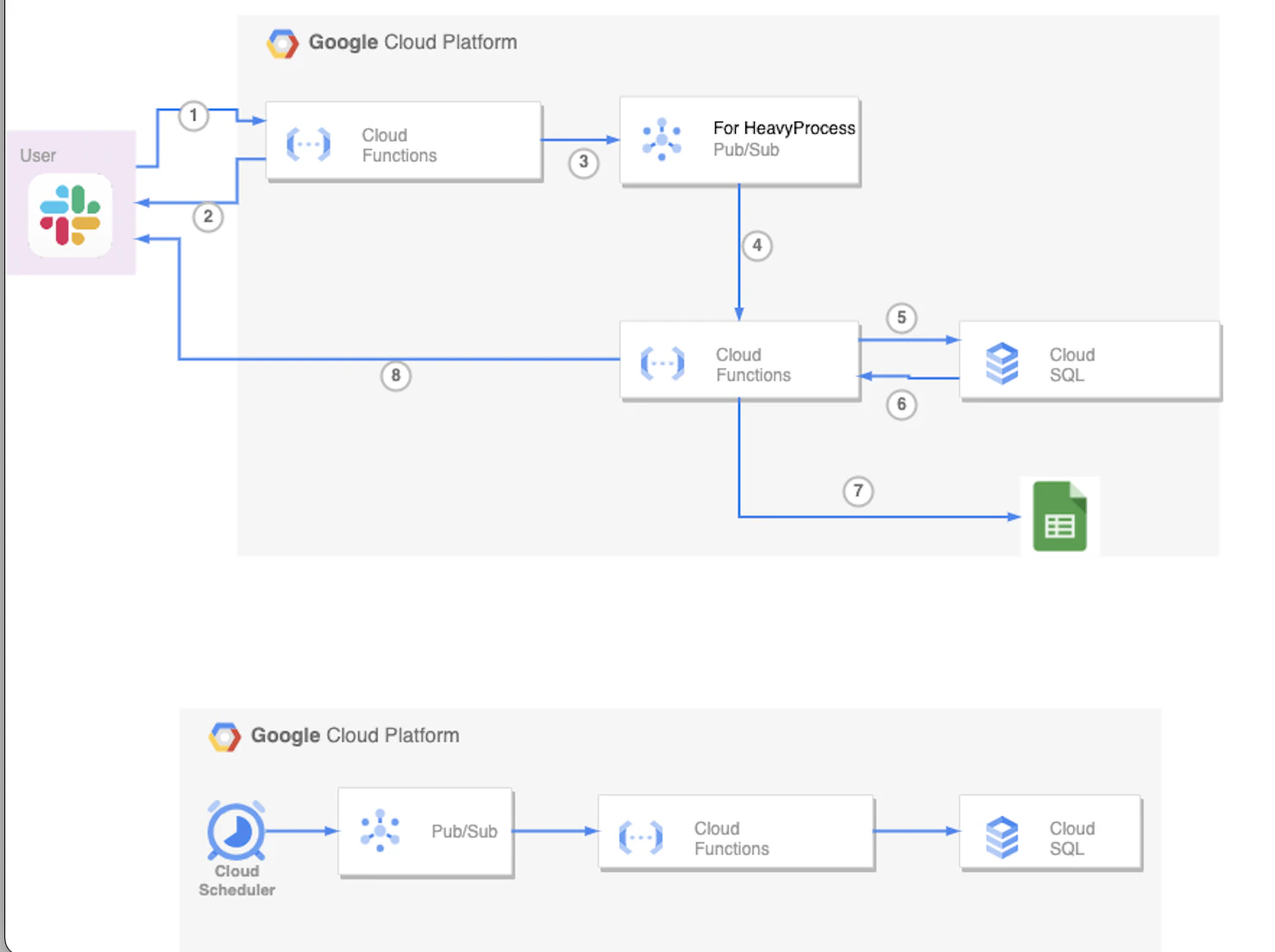Select the Cloud Scheduler clock icon

click(x=236, y=830)
